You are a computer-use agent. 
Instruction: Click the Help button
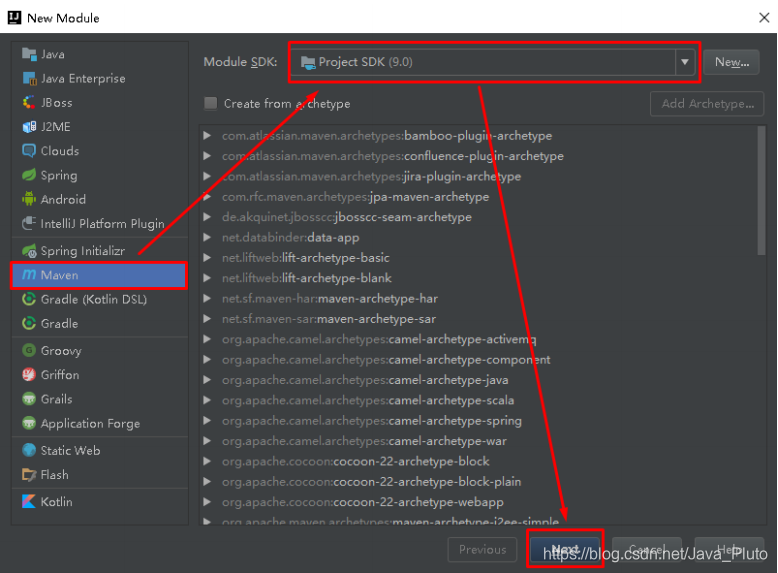[x=729, y=549]
